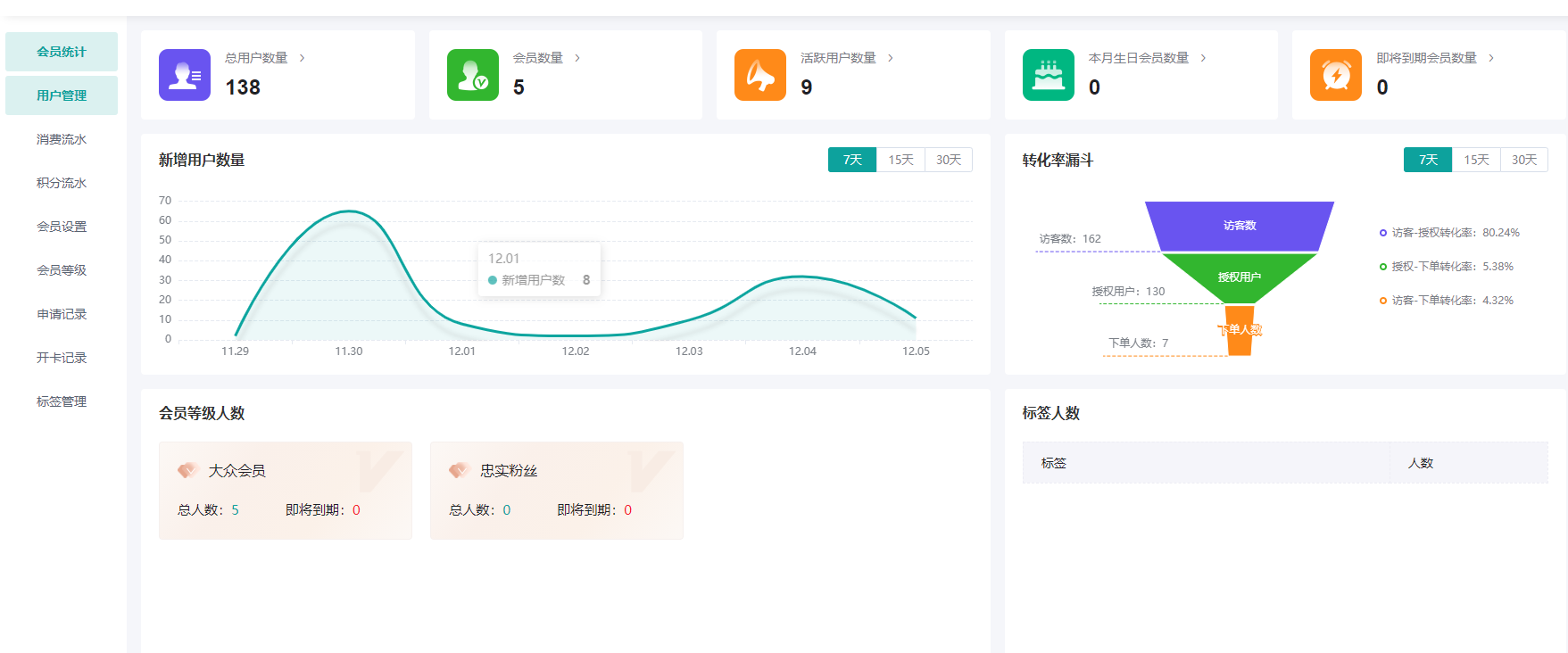
Task: Expand 即将到期会员数量 arrow chevron
Action: [x=1491, y=58]
